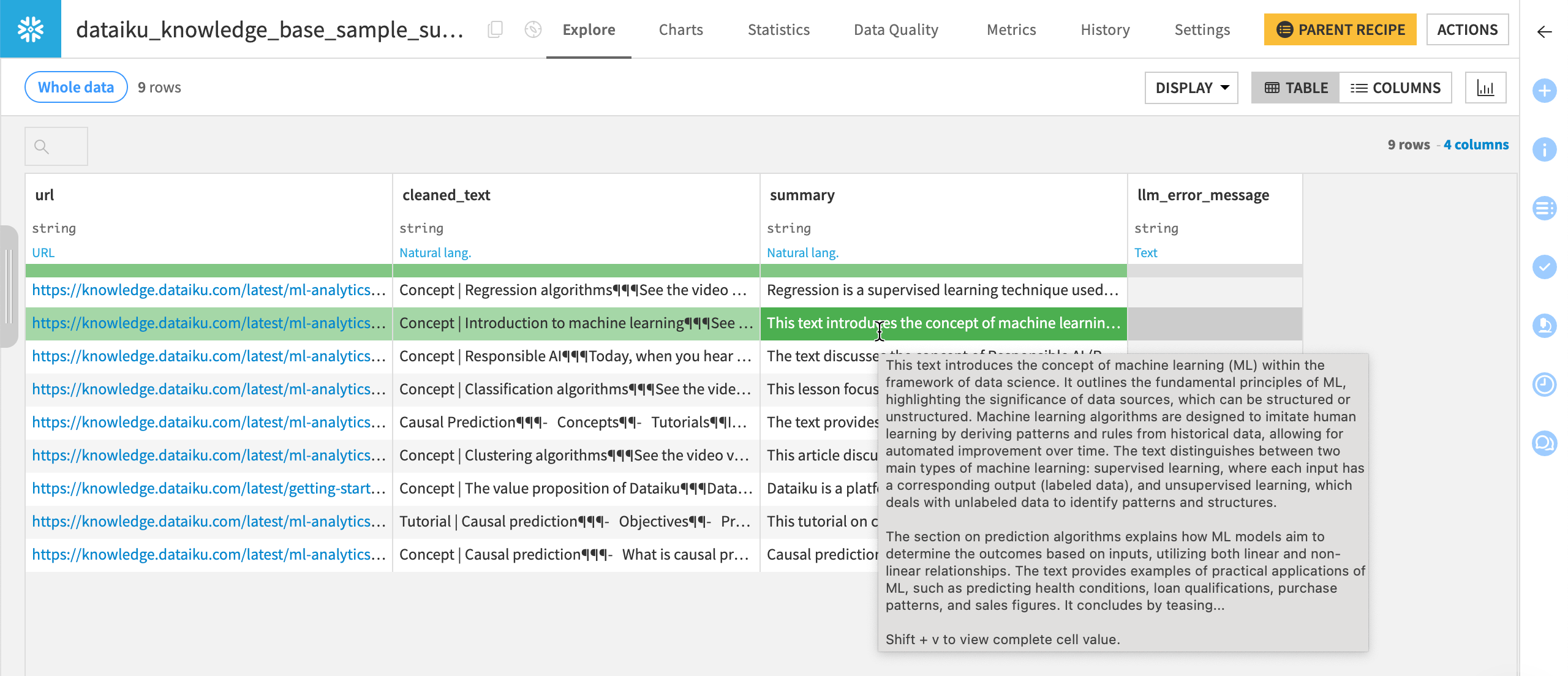Switch to the Charts tab
1568x676 pixels.
[x=681, y=30]
